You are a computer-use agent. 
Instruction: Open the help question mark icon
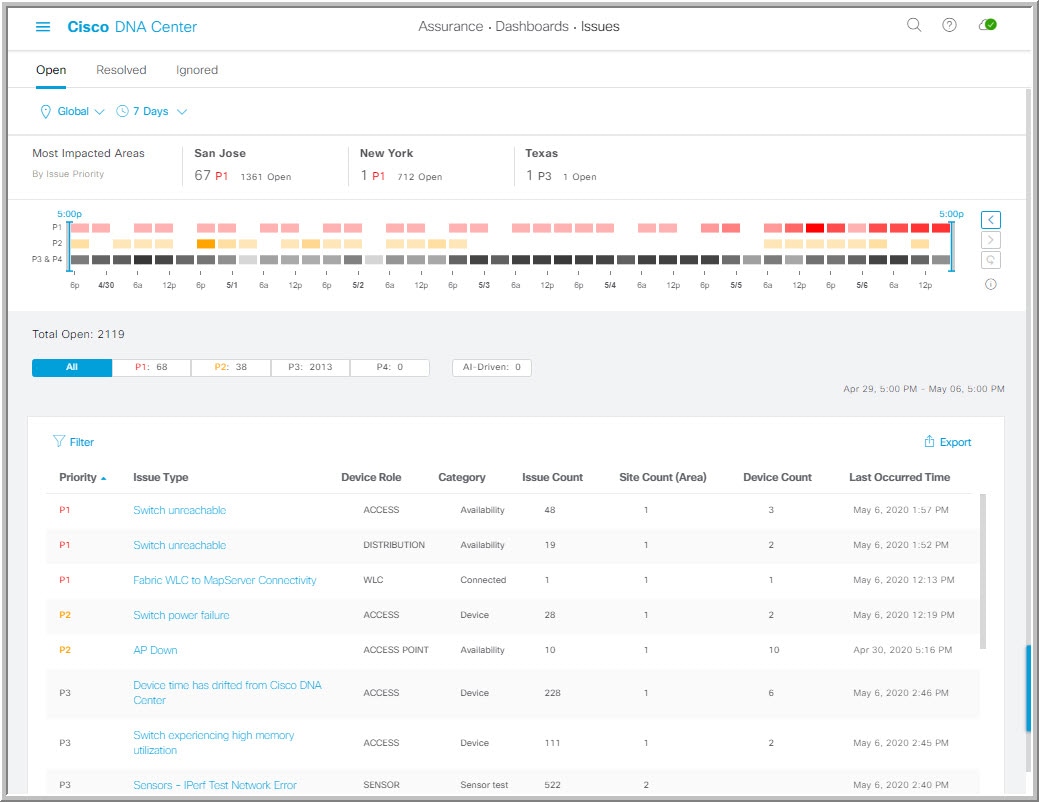(949, 26)
